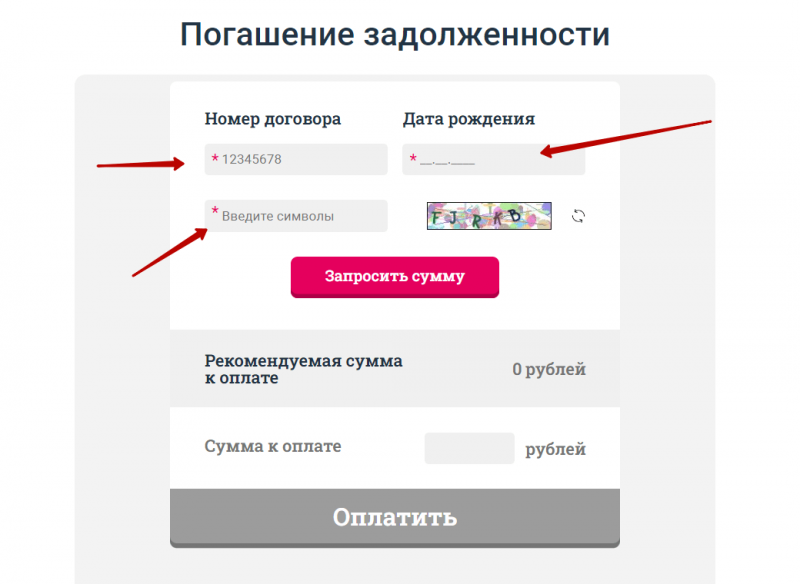Click the circular arrows to get new captcha
The width and height of the screenshot is (800, 584).
coord(577,215)
